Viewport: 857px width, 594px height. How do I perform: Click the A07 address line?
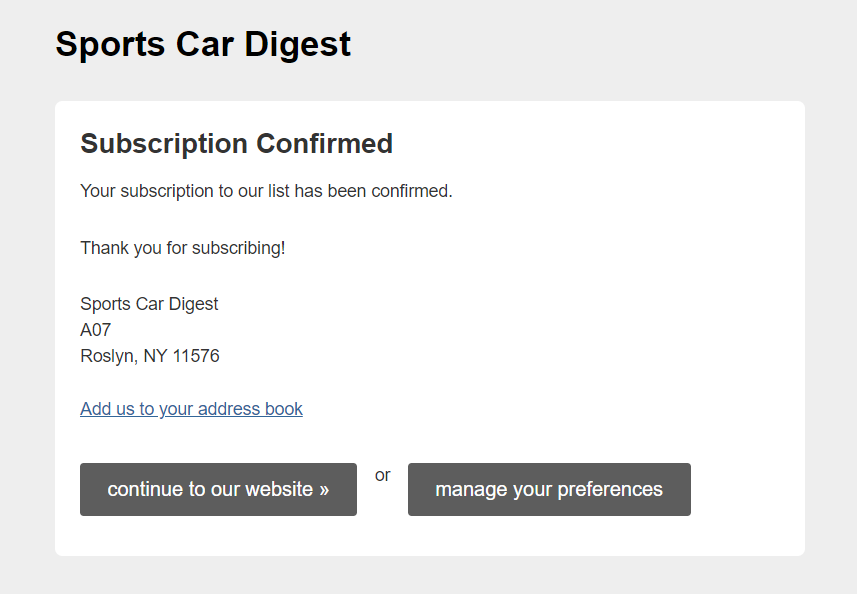pyautogui.click(x=96, y=330)
